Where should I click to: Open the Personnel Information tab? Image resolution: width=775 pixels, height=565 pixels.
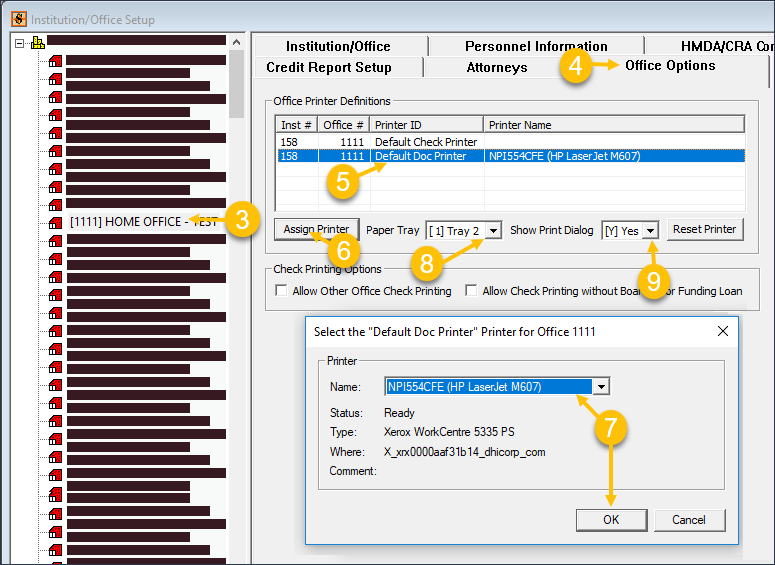536,46
